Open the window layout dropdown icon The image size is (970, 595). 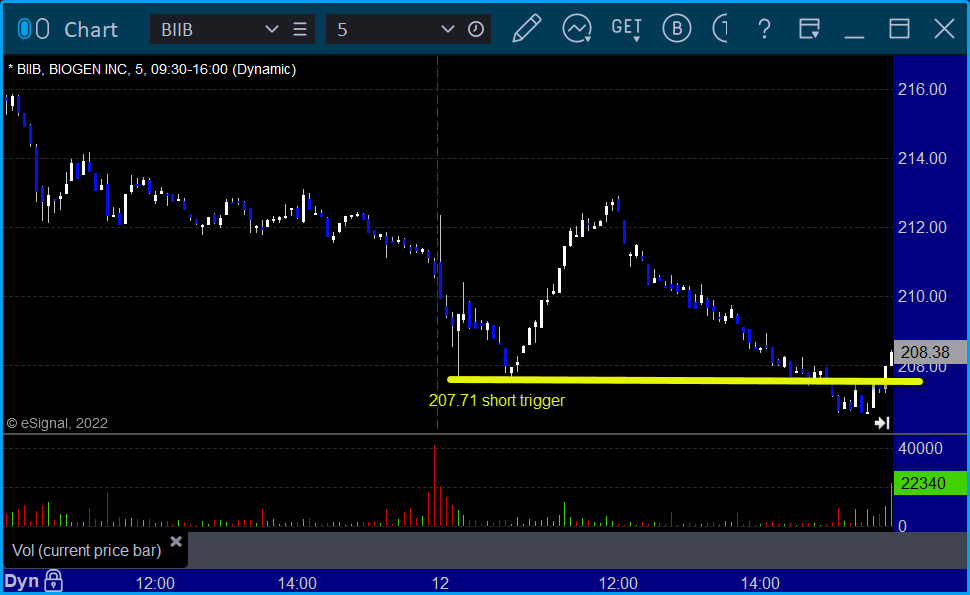809,29
